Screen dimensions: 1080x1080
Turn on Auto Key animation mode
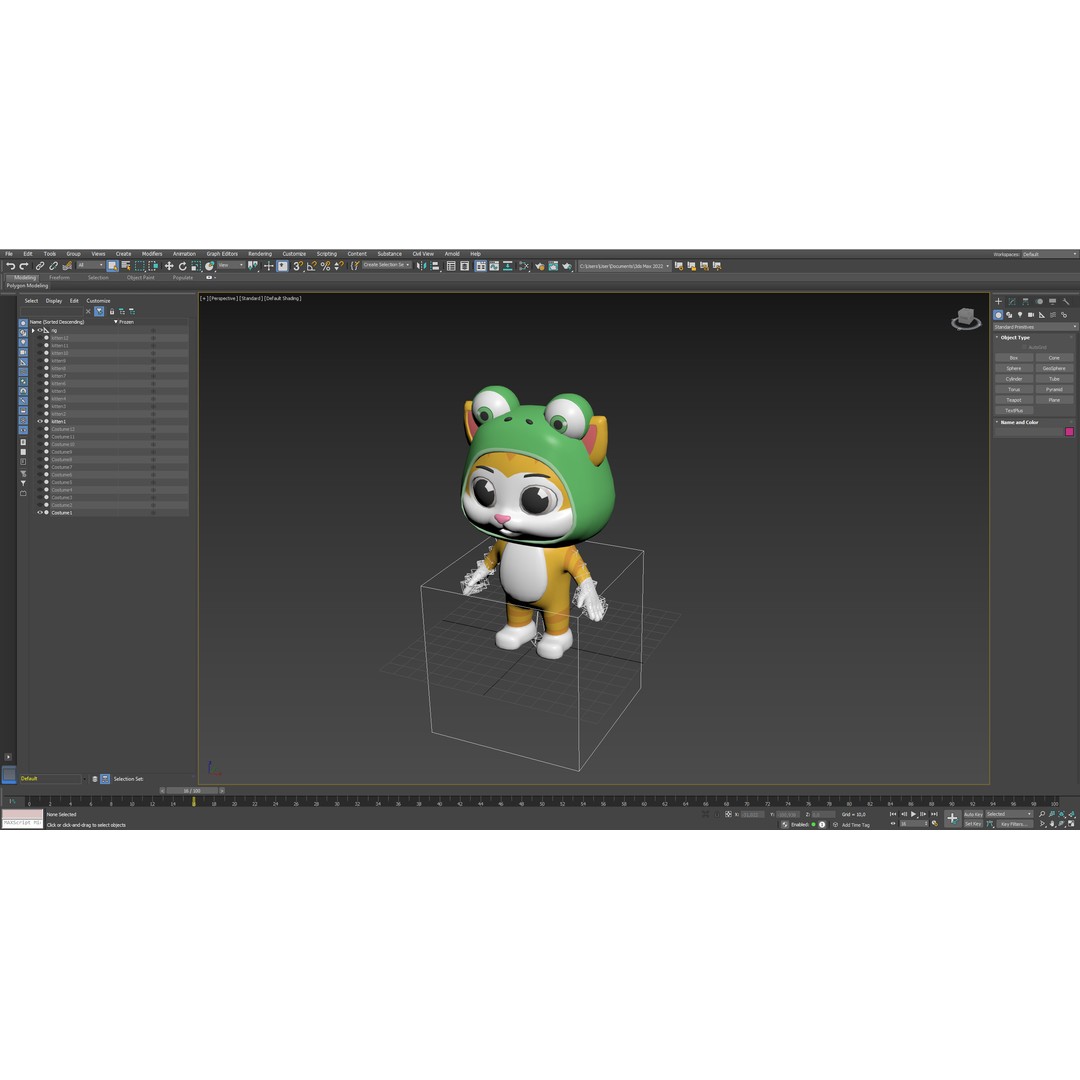[972, 814]
